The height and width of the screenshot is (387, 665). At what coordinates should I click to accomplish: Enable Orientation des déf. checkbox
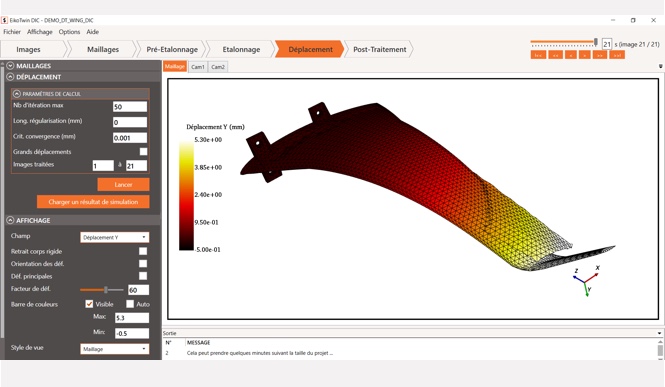(x=143, y=263)
